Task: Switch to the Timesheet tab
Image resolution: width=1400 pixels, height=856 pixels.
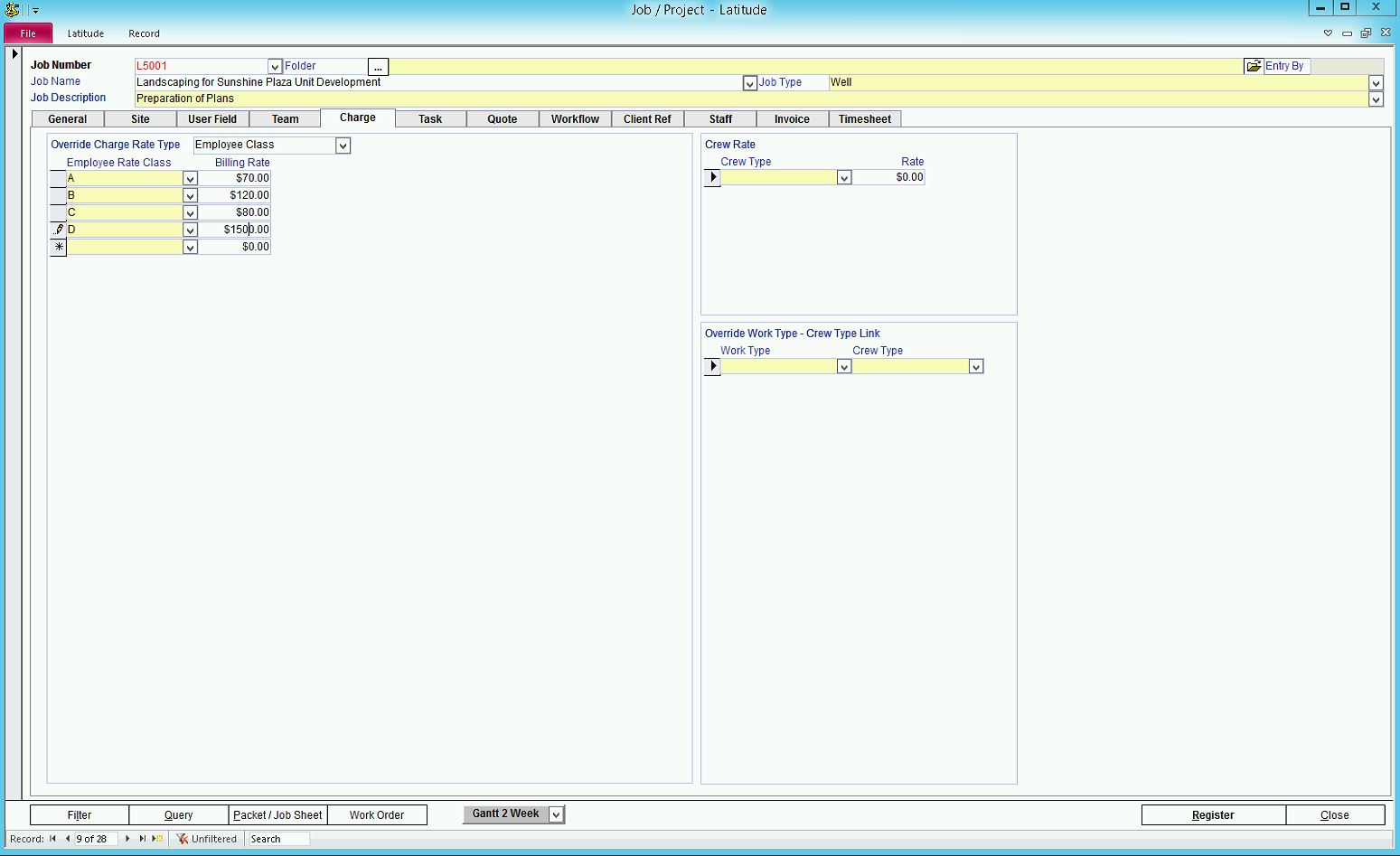Action: pyautogui.click(x=864, y=119)
